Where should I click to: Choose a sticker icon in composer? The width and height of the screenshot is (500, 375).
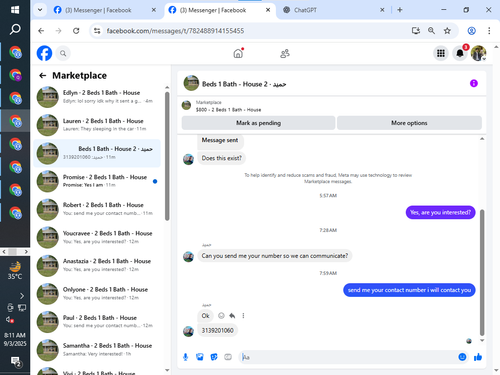214,357
